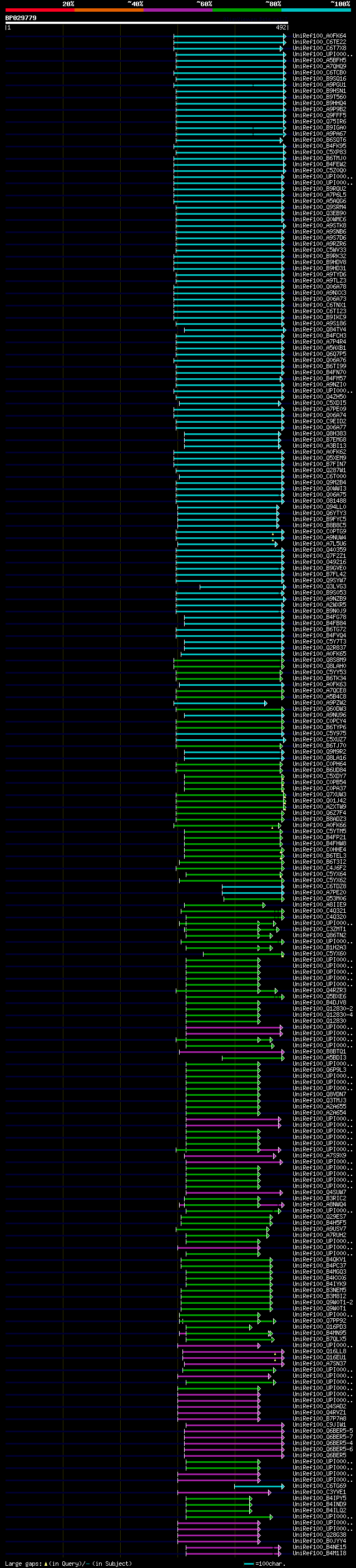Screen dimensions: 356x1568
Task: Click the magenta ~60% identity legend segment
Action: tap(177, 10)
